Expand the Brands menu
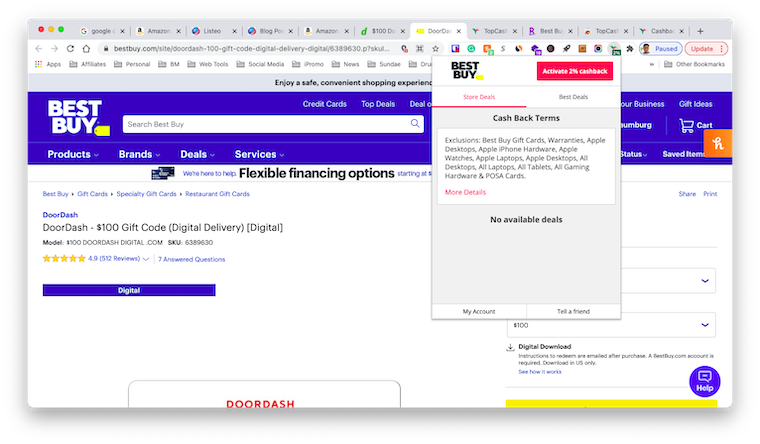The width and height of the screenshot is (760, 444). pyautogui.click(x=140, y=154)
